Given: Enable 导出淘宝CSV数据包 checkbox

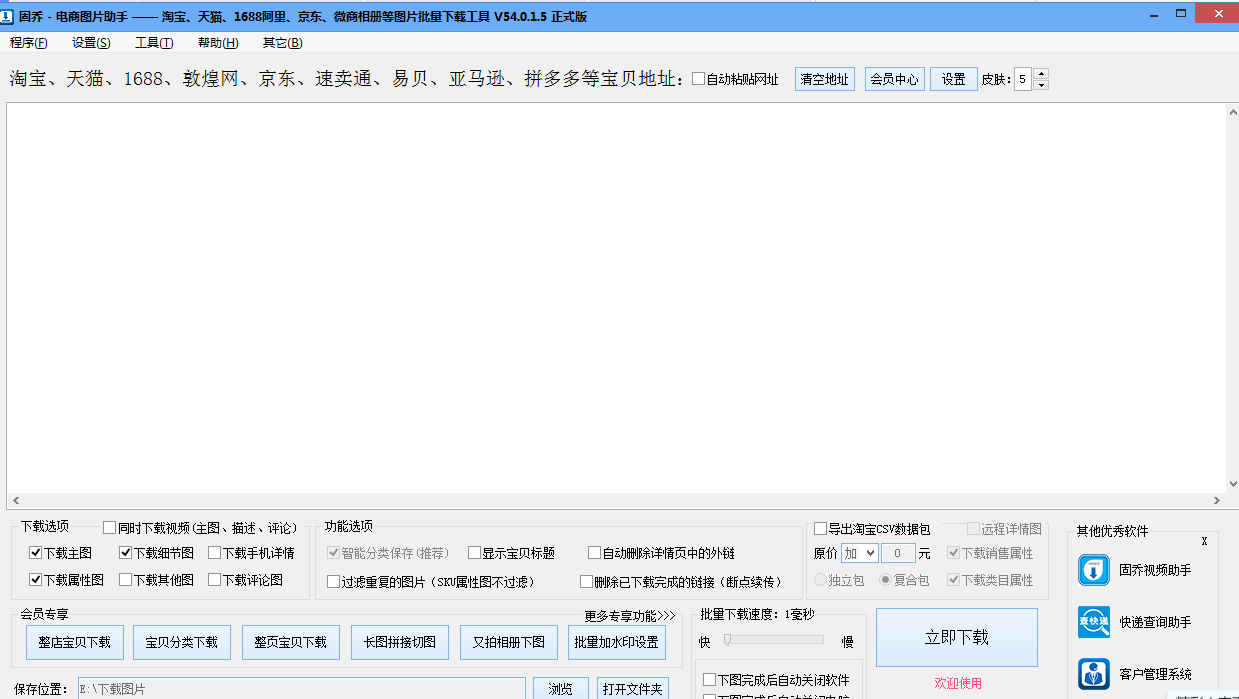Looking at the screenshot, I should (x=821, y=529).
